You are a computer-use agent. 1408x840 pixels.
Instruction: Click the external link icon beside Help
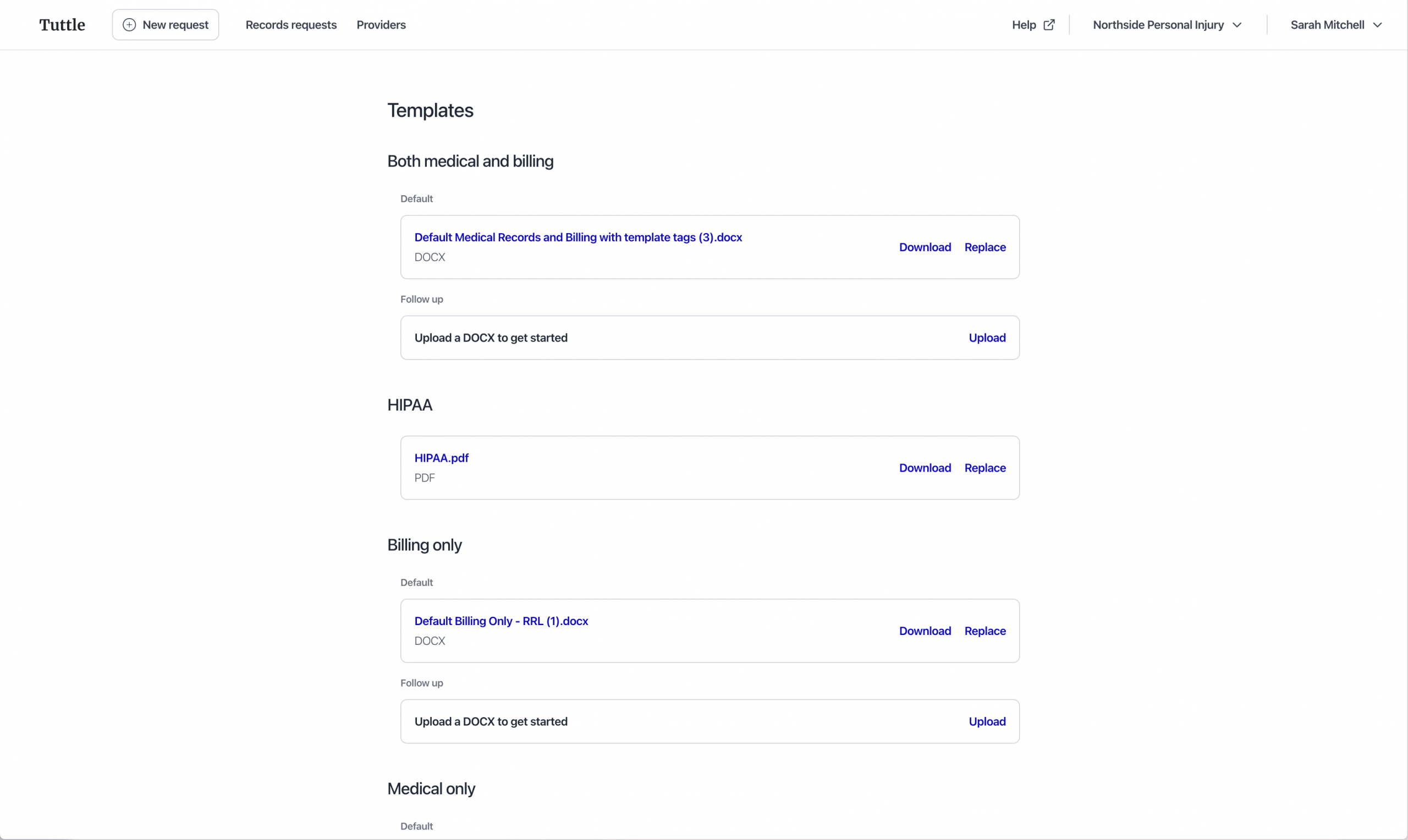click(1048, 25)
